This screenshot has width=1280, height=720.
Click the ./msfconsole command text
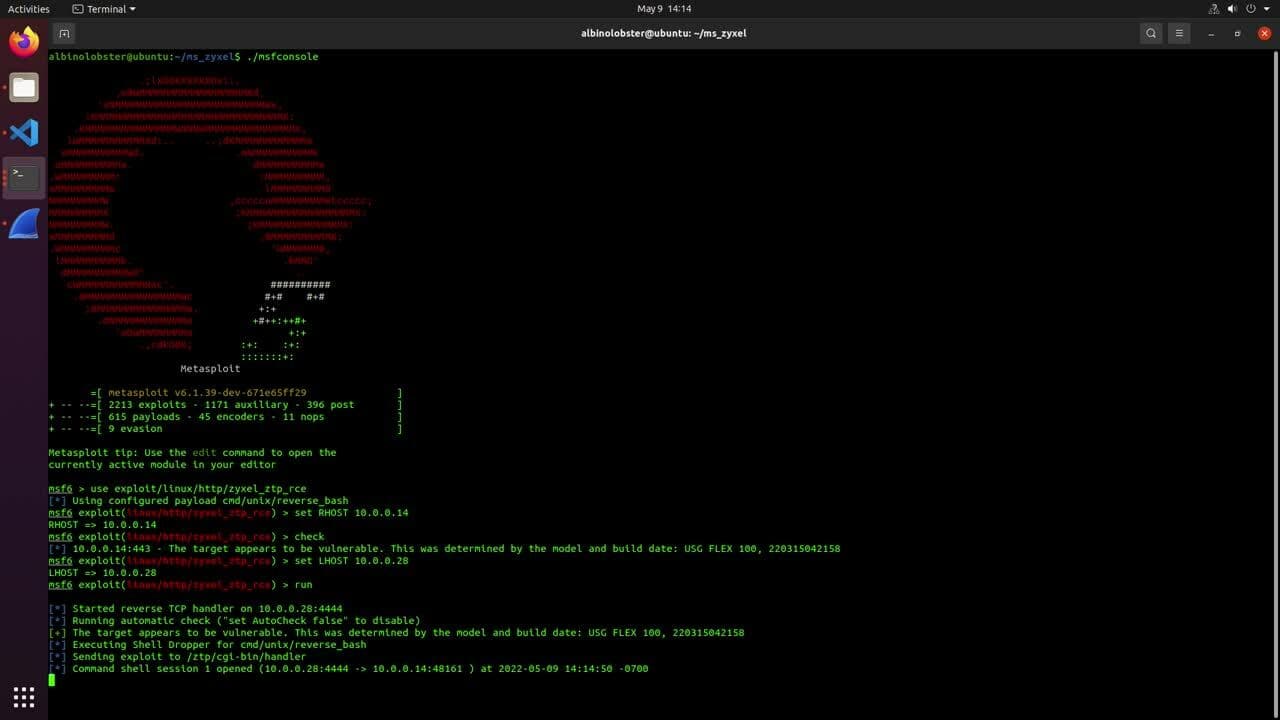point(282,57)
